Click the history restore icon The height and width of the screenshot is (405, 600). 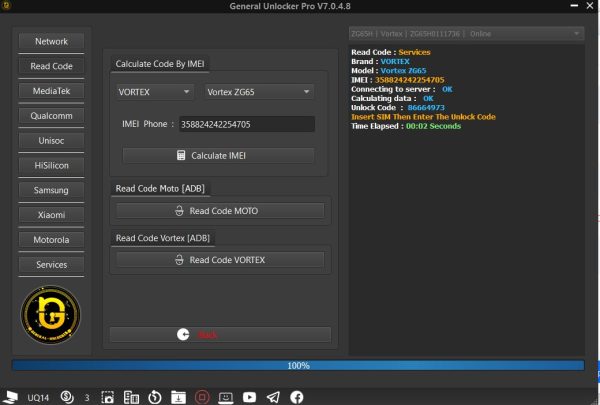point(155,397)
